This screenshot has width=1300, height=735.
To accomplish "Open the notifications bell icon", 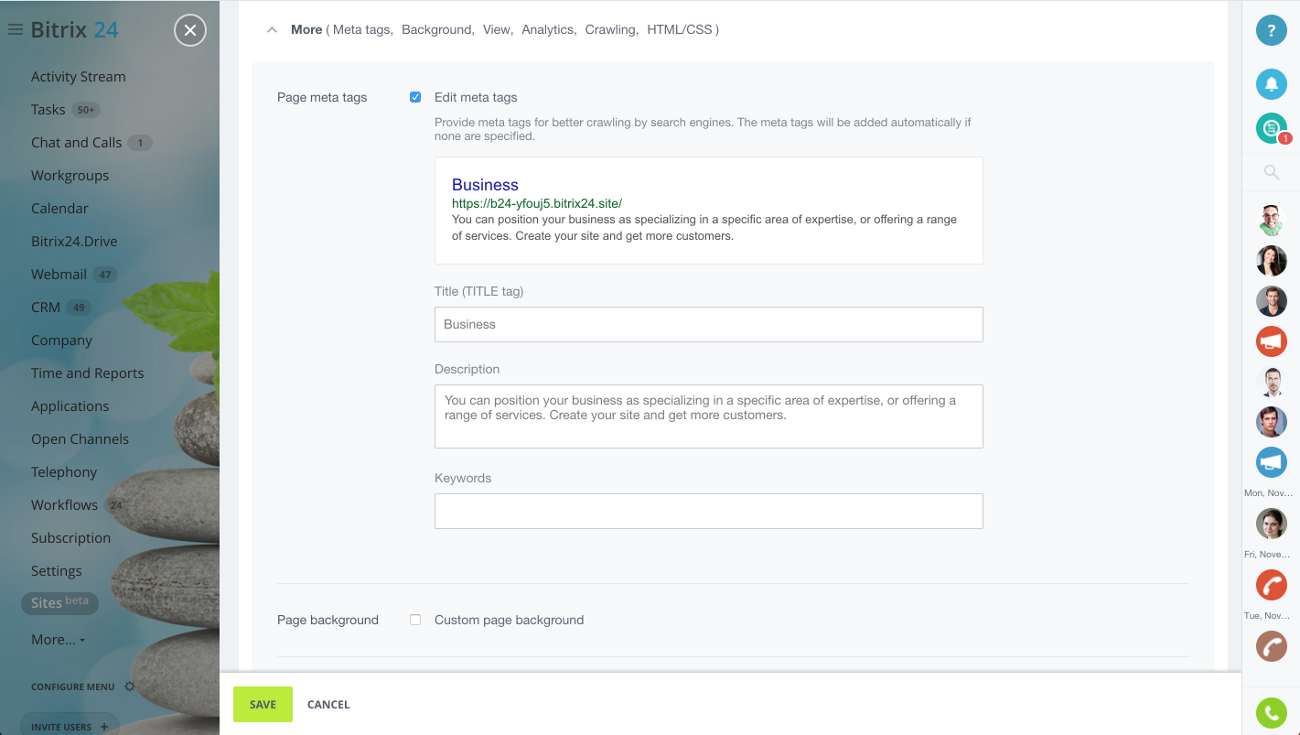I will [1271, 84].
